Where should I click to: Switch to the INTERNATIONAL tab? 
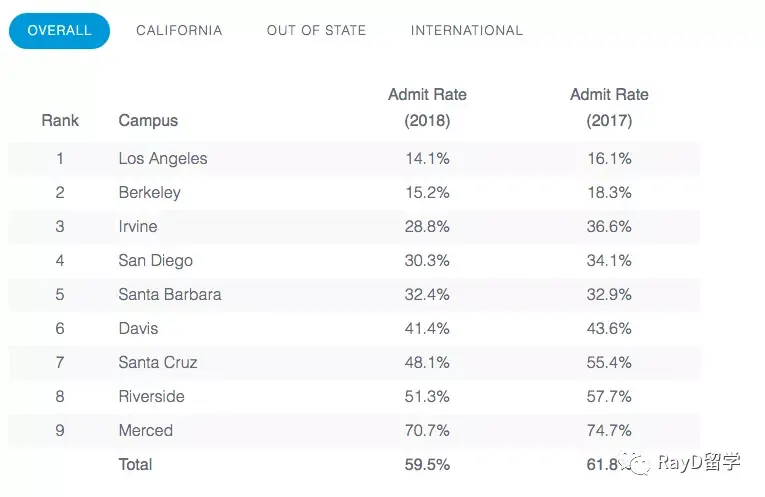[x=466, y=31]
